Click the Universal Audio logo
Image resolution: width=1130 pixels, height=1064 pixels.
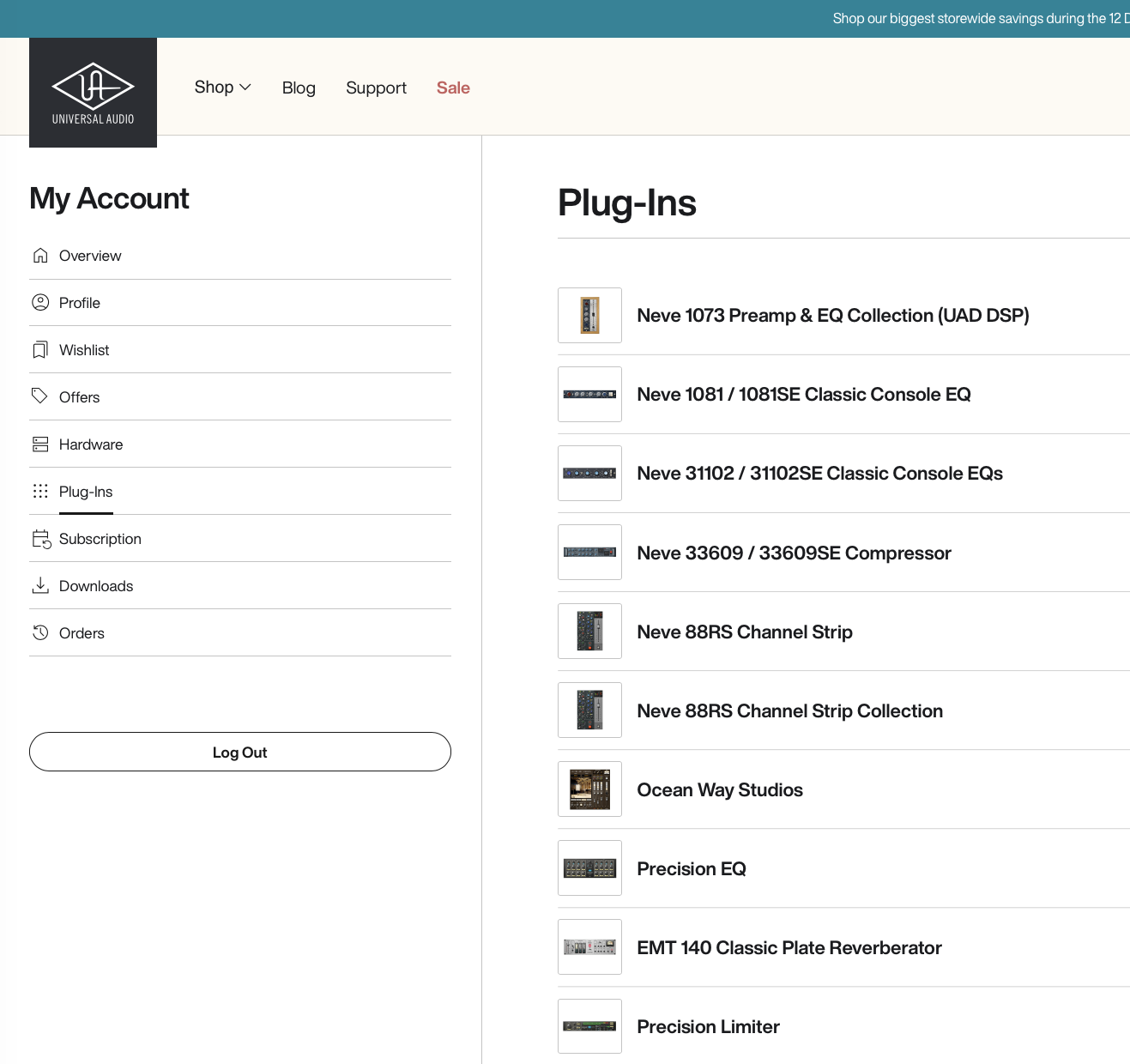[x=93, y=93]
